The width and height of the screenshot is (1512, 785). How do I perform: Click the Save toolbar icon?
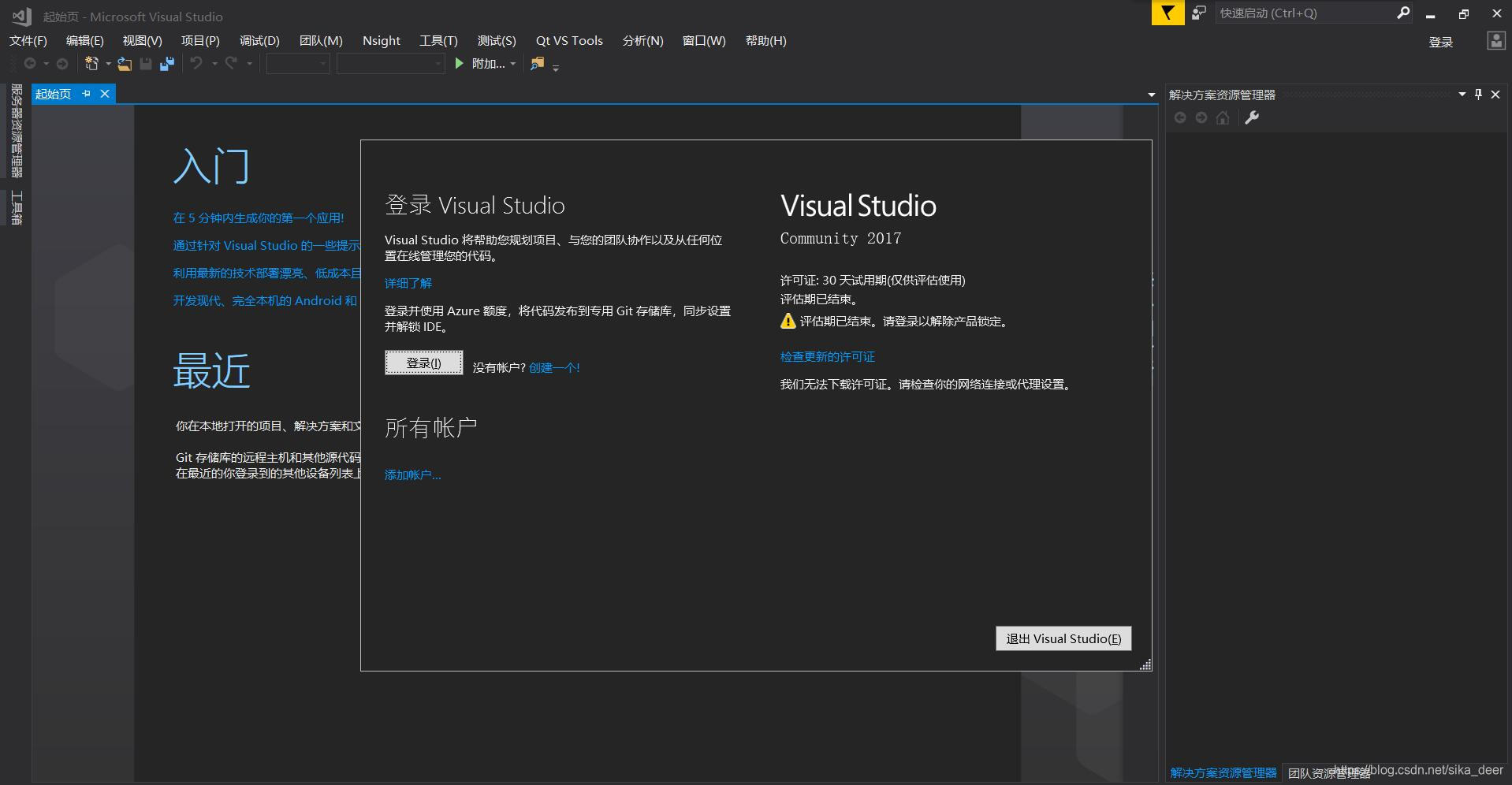(146, 64)
